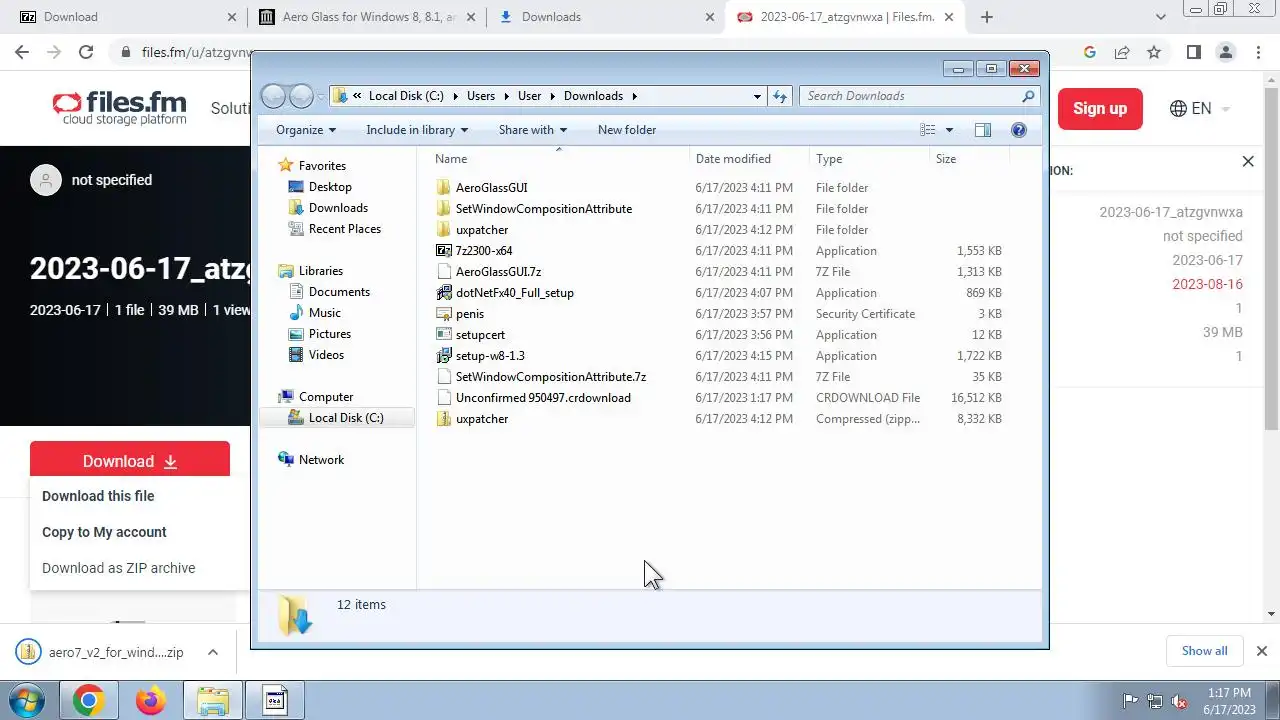Close the Chrome downloads bar

pos(1261,651)
